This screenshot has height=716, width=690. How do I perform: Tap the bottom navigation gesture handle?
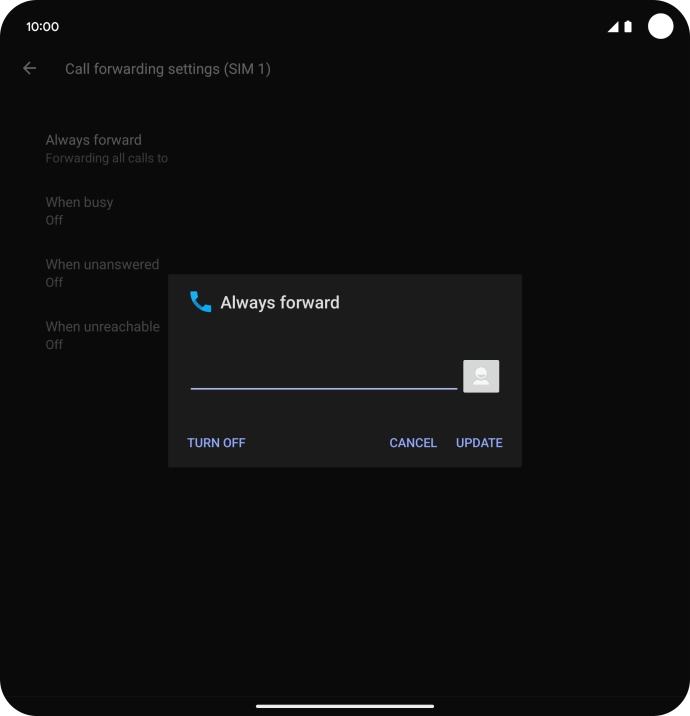[345, 706]
